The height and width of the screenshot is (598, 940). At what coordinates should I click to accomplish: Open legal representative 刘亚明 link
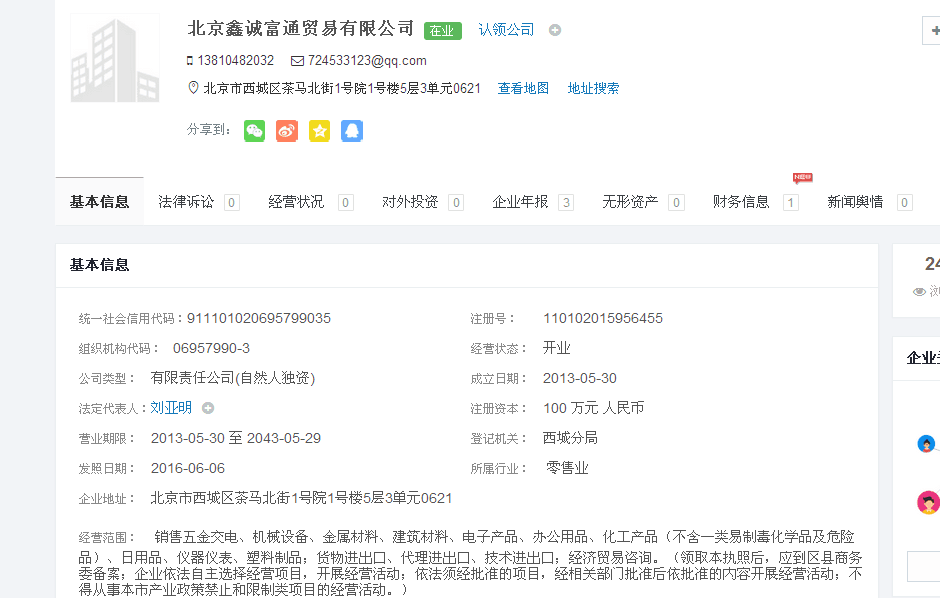click(x=171, y=408)
